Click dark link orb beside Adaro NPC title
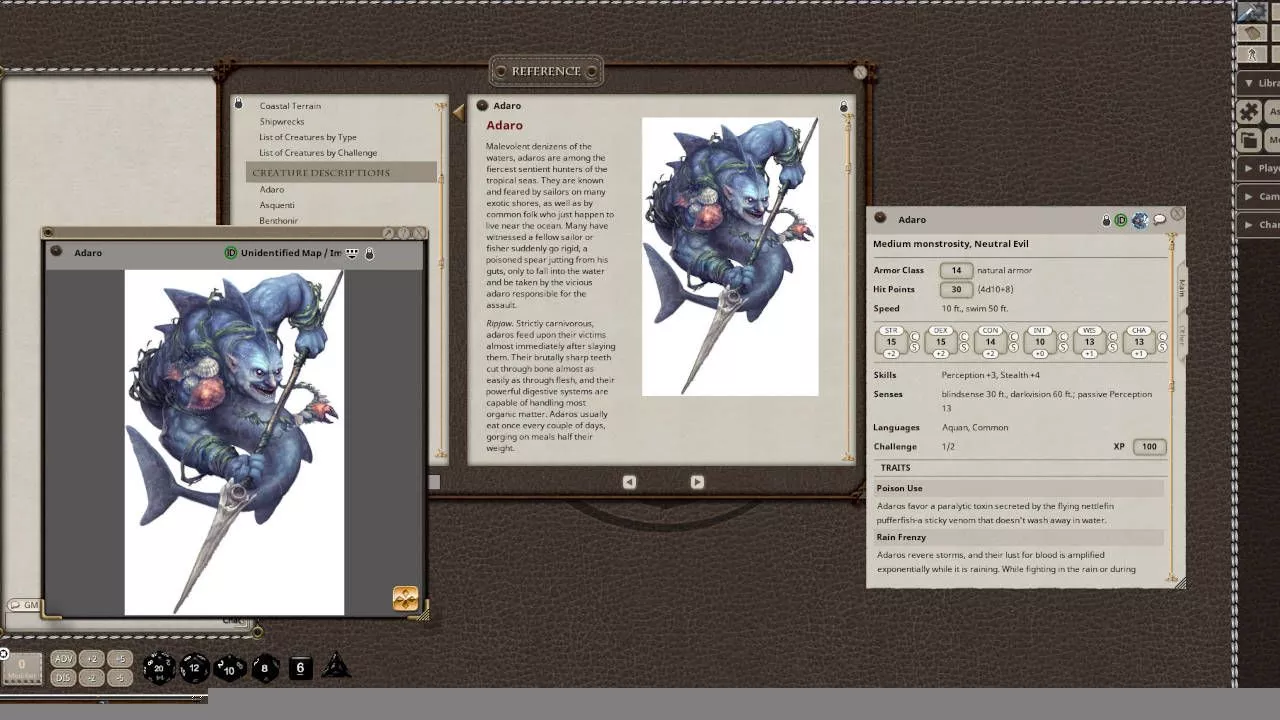Viewport: 1280px width, 720px height. pos(880,218)
